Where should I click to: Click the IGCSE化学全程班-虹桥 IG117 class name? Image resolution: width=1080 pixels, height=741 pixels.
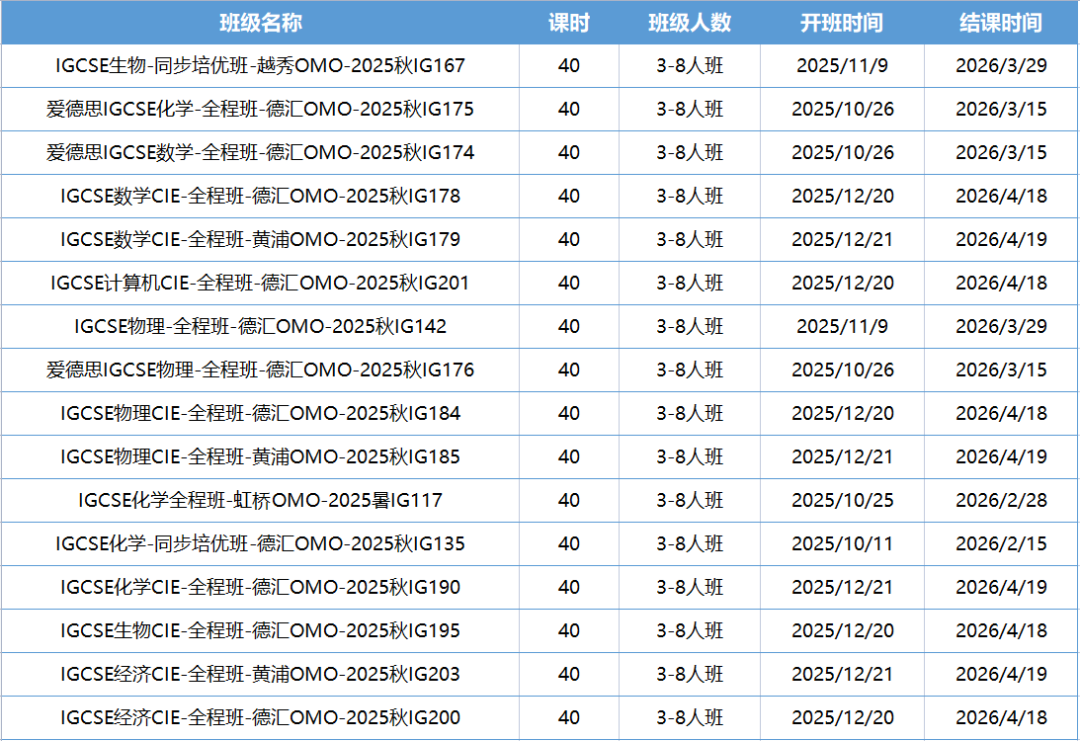click(x=260, y=500)
